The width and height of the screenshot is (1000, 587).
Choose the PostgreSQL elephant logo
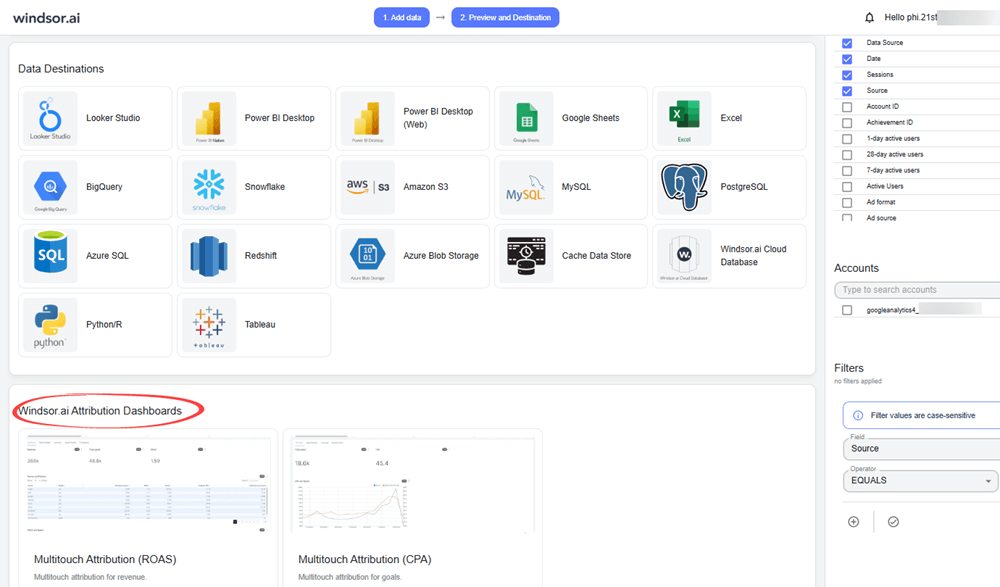(x=684, y=187)
